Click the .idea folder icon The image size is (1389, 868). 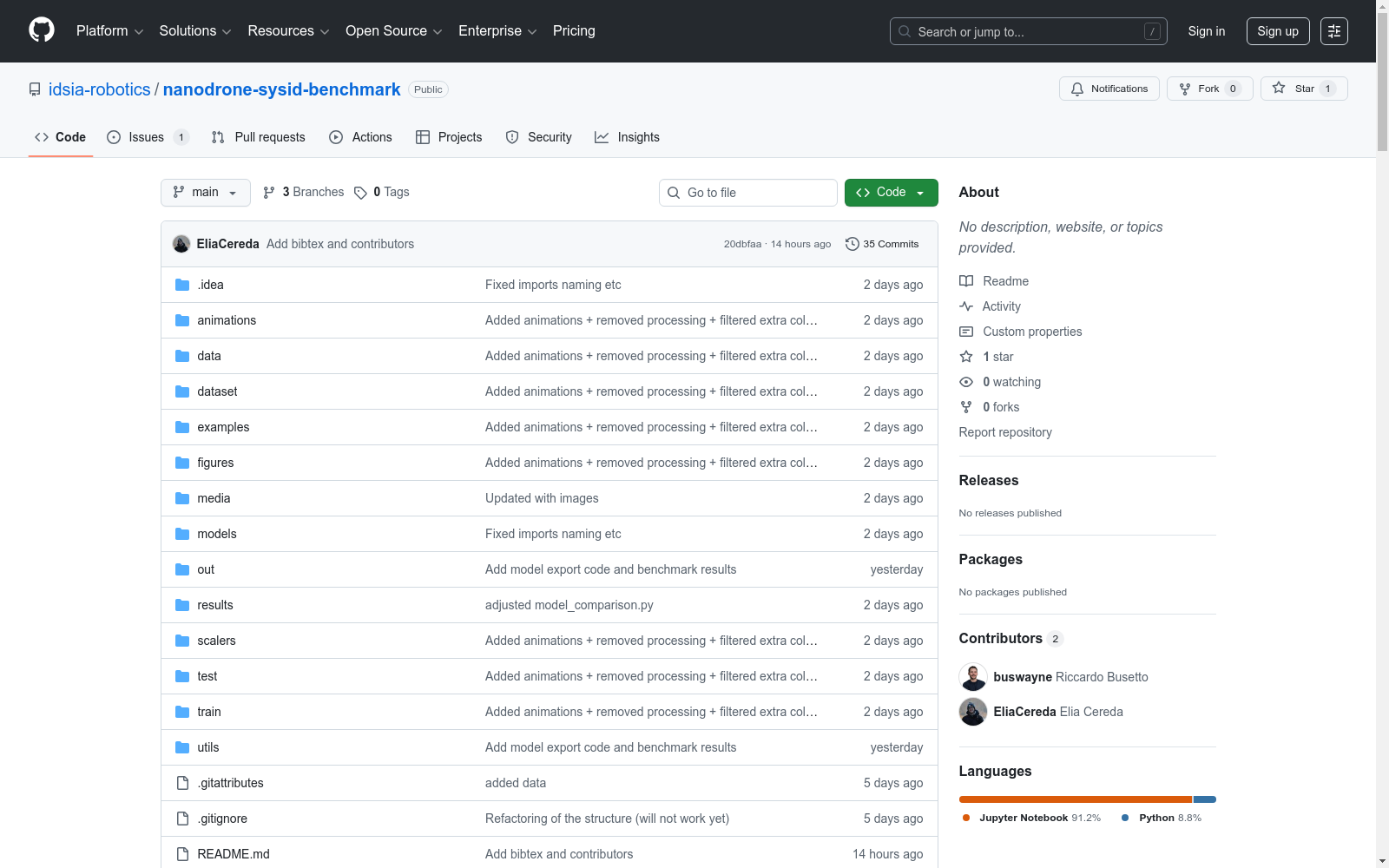click(182, 285)
